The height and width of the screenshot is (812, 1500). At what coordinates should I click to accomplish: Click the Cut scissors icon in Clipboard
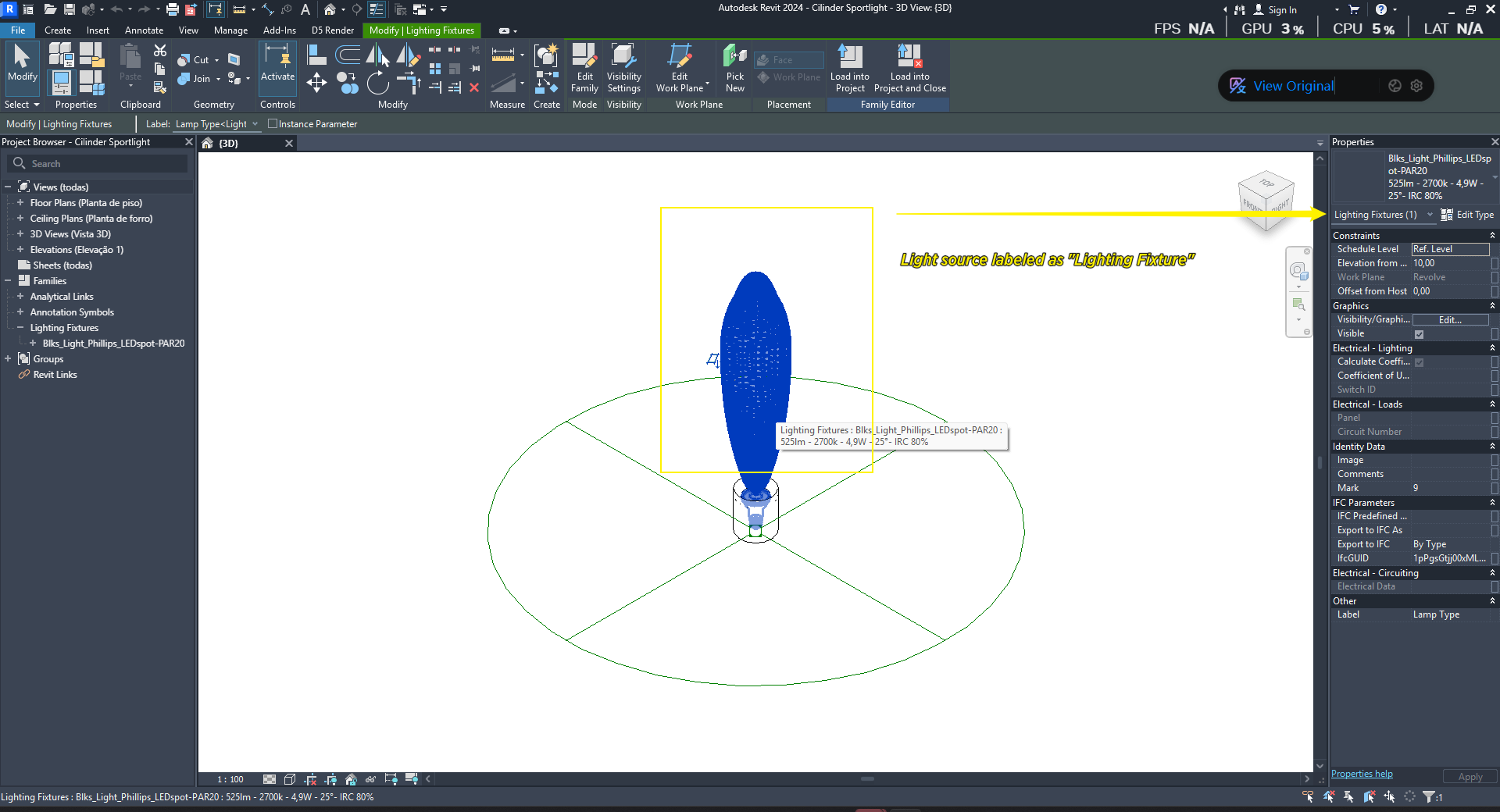coord(160,51)
